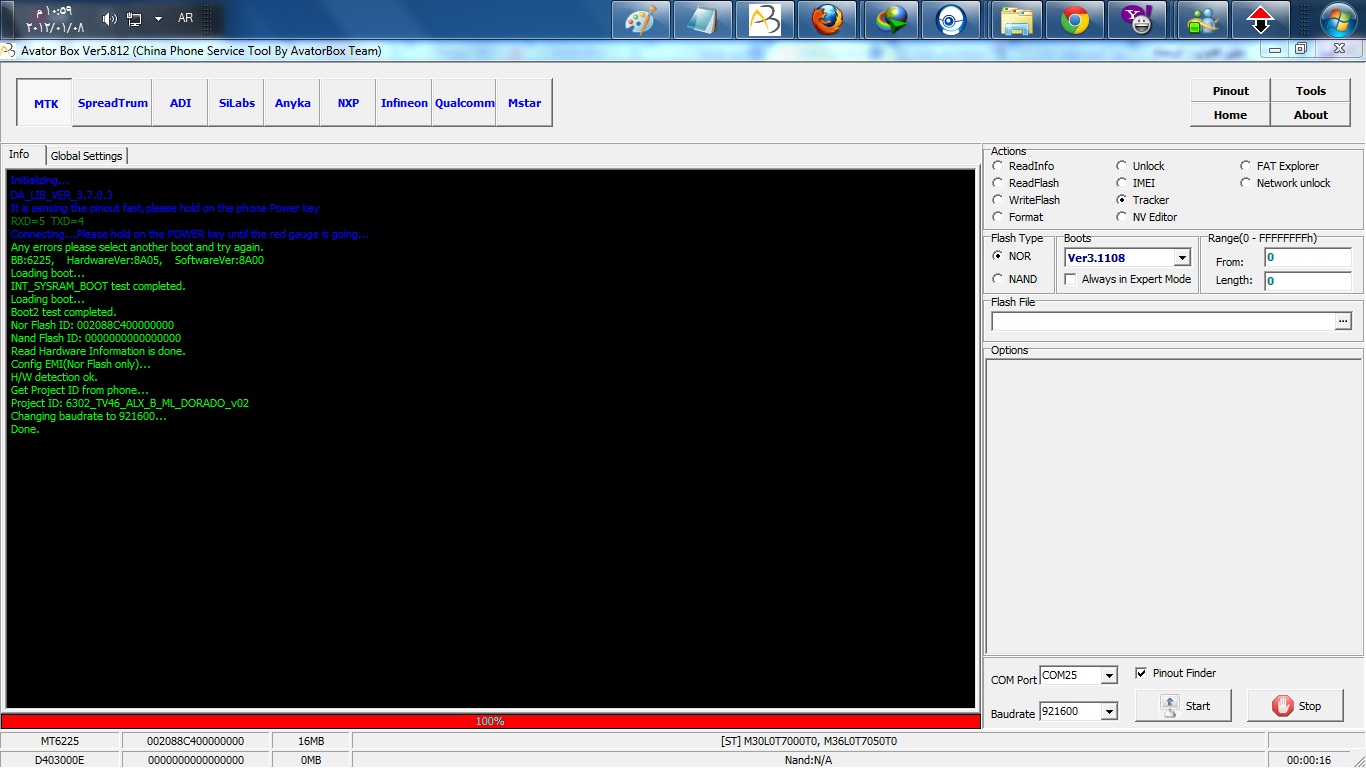This screenshot has width=1366, height=768.
Task: Open Windows Live Messenger taskbar icon
Action: tap(1201, 20)
